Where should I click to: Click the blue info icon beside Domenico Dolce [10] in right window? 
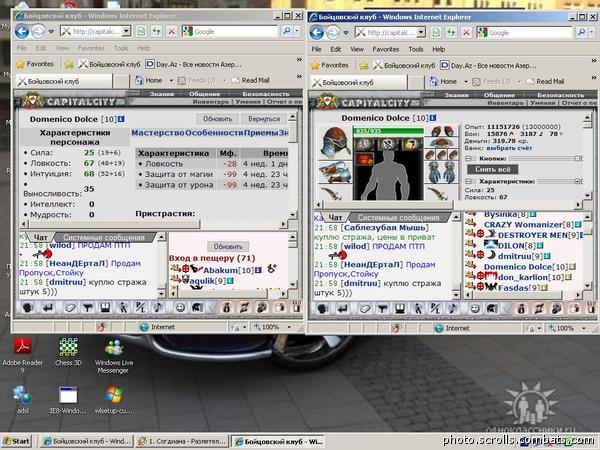pos(432,118)
